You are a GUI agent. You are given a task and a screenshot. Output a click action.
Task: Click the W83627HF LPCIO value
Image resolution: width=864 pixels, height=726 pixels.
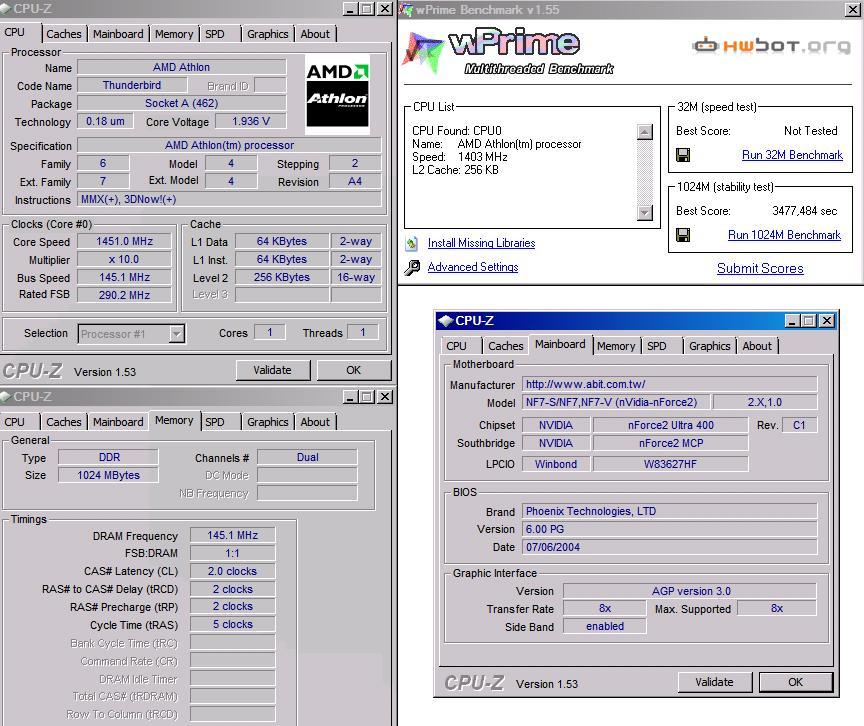[671, 464]
